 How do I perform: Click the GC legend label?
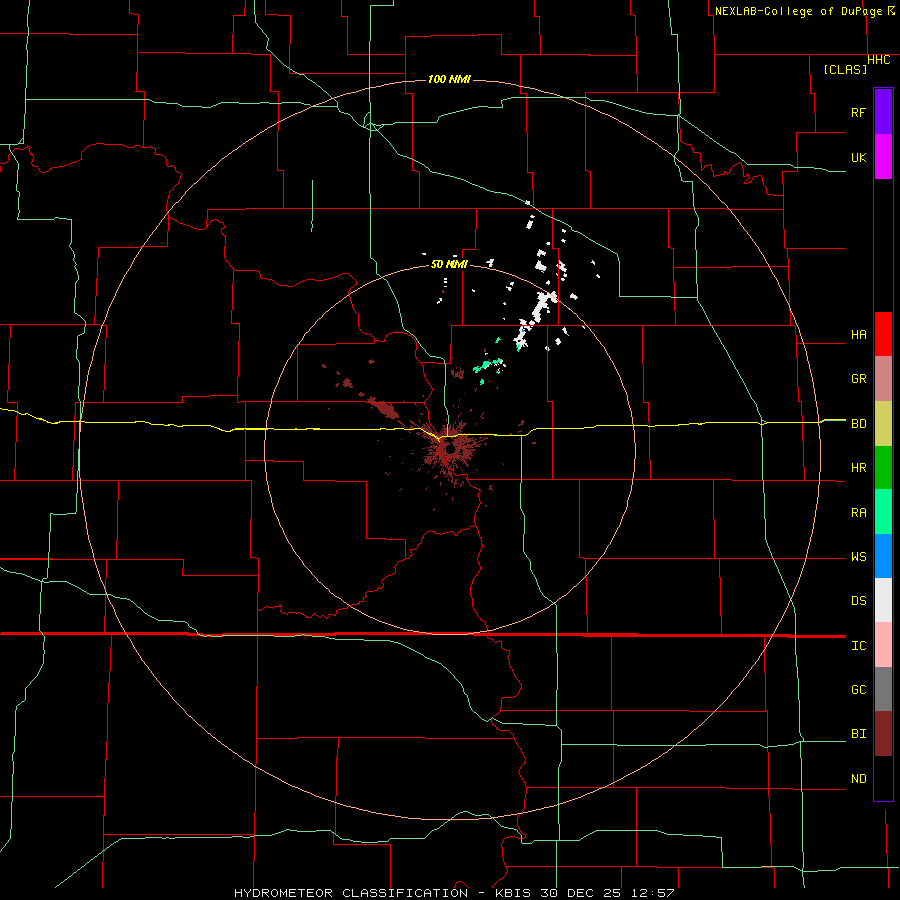(858, 690)
